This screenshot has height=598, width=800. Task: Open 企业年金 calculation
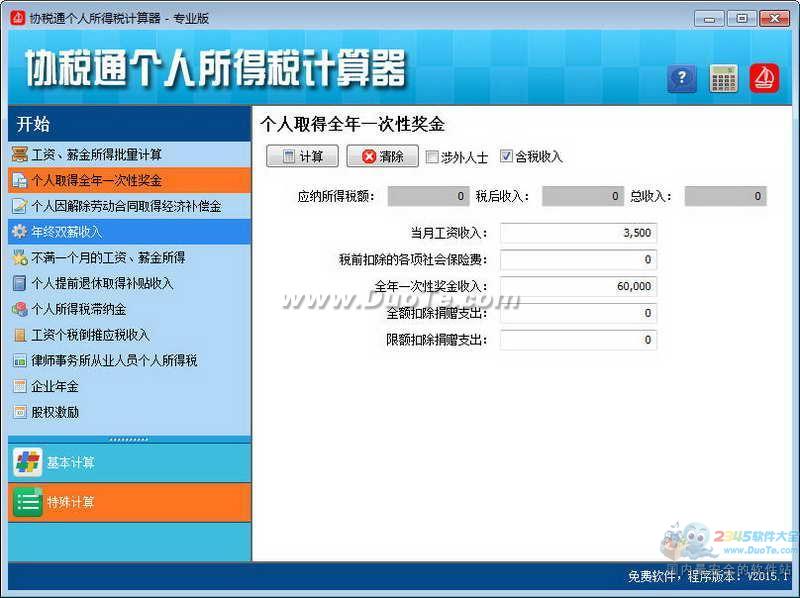pyautogui.click(x=130, y=386)
